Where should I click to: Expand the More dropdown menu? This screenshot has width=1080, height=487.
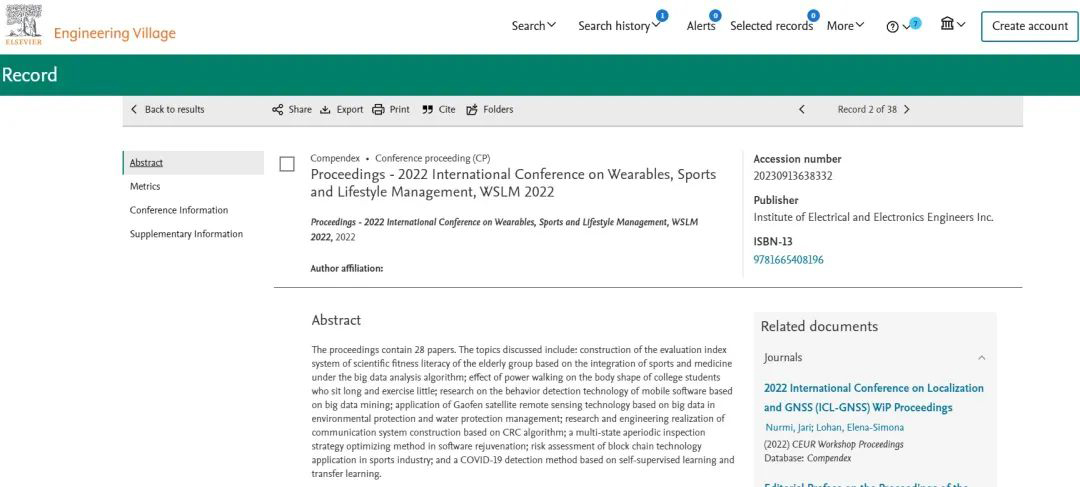[x=845, y=25]
